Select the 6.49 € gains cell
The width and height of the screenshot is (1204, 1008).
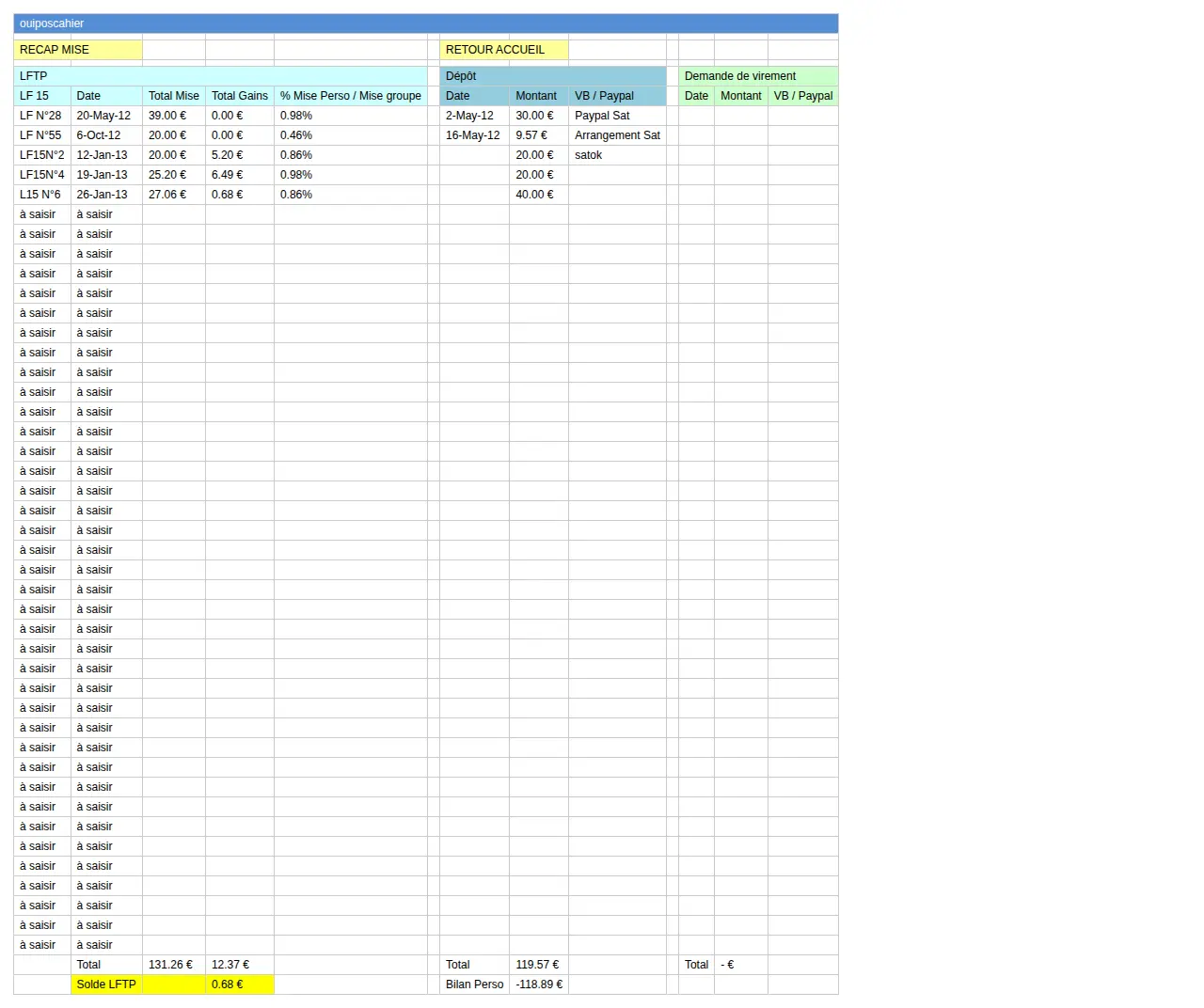pos(240,175)
